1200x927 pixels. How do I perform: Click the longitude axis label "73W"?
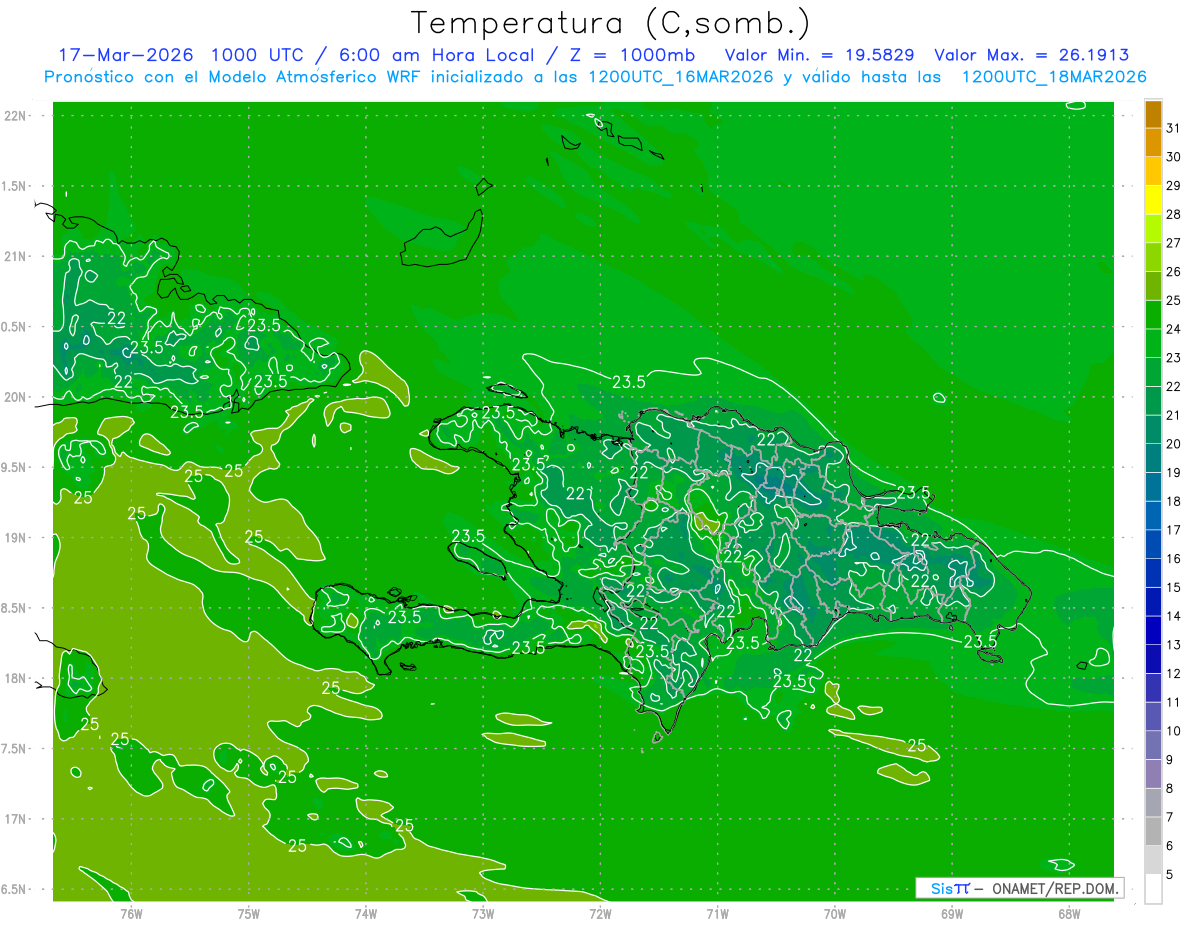pos(483,914)
